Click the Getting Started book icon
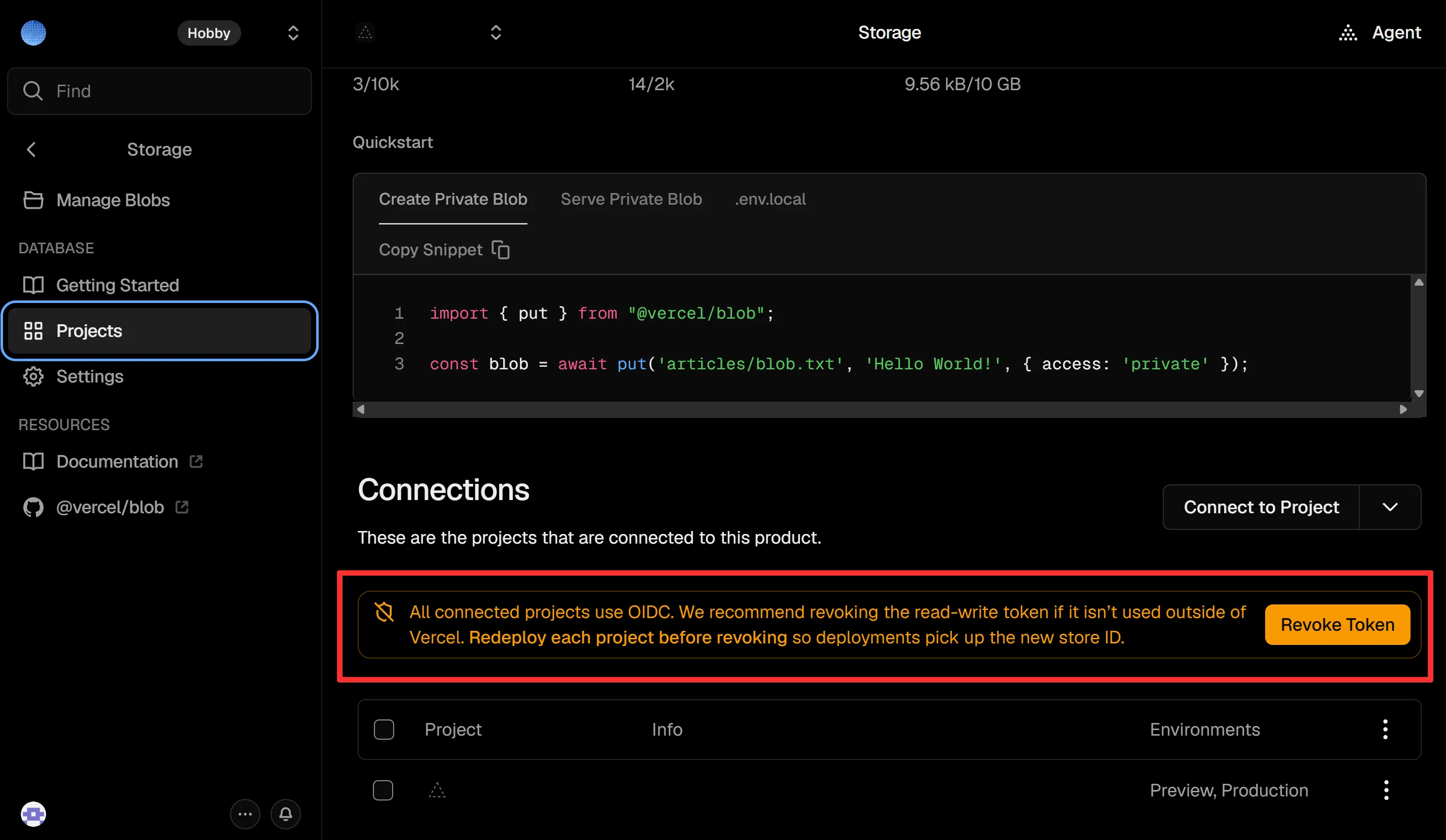 coord(33,285)
